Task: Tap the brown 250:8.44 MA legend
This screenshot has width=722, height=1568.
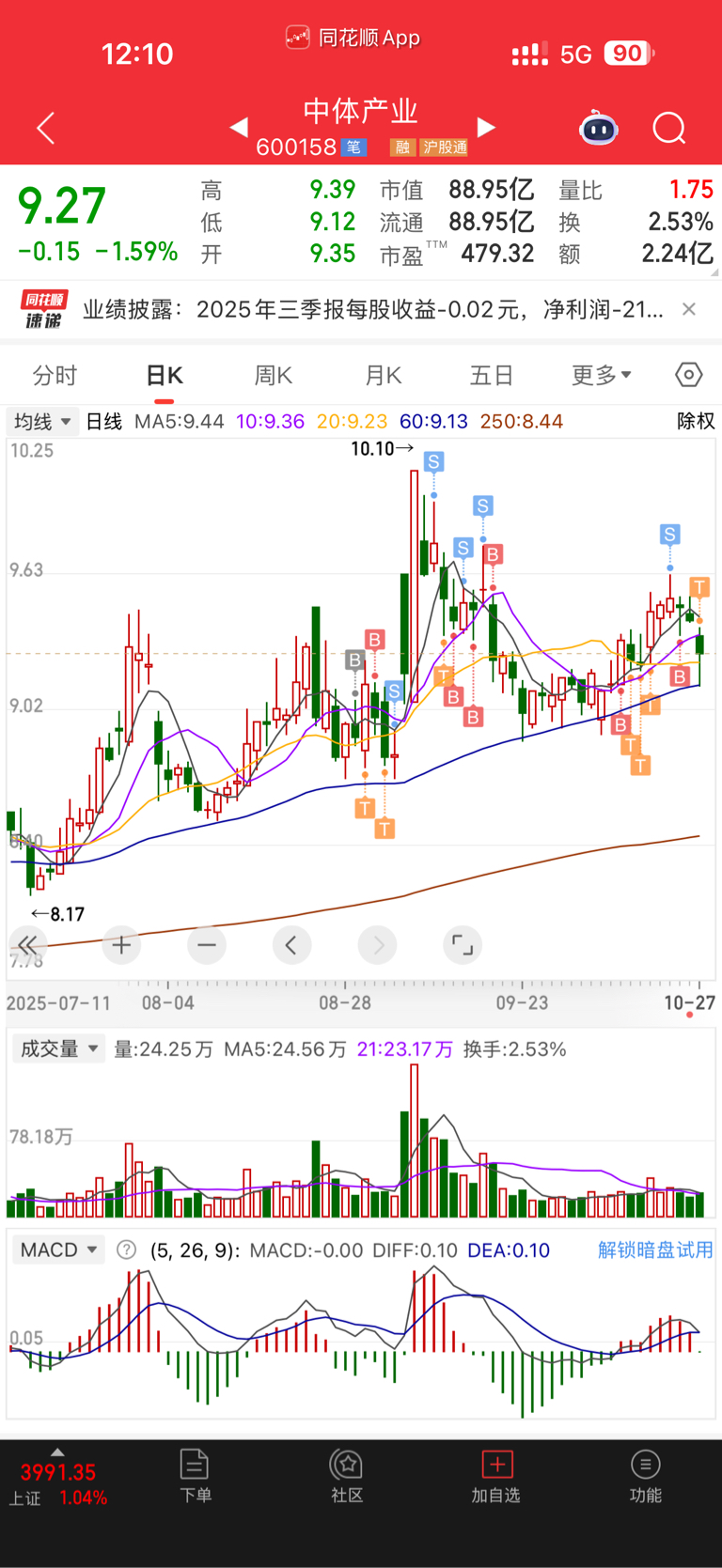Action: pos(522,422)
